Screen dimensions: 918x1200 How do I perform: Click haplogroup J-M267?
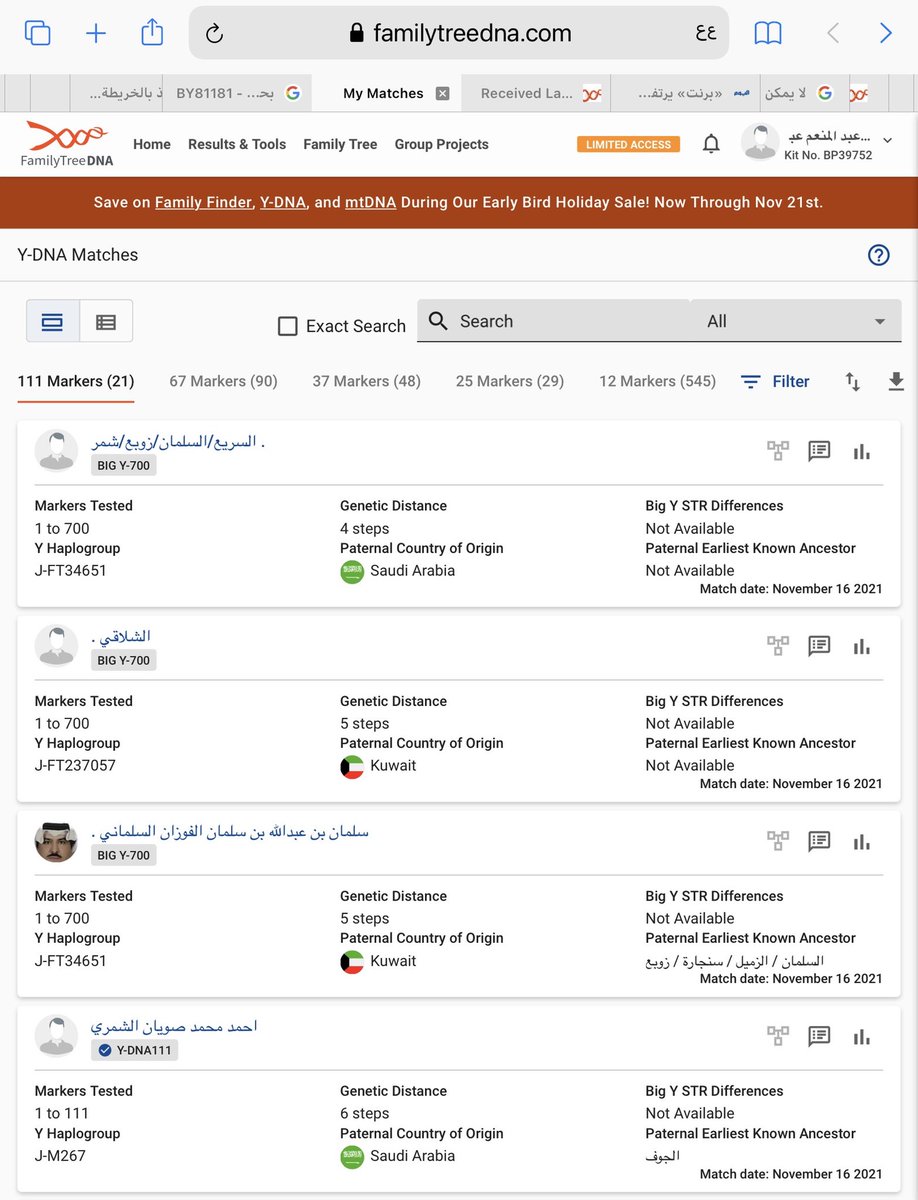coord(62,1156)
